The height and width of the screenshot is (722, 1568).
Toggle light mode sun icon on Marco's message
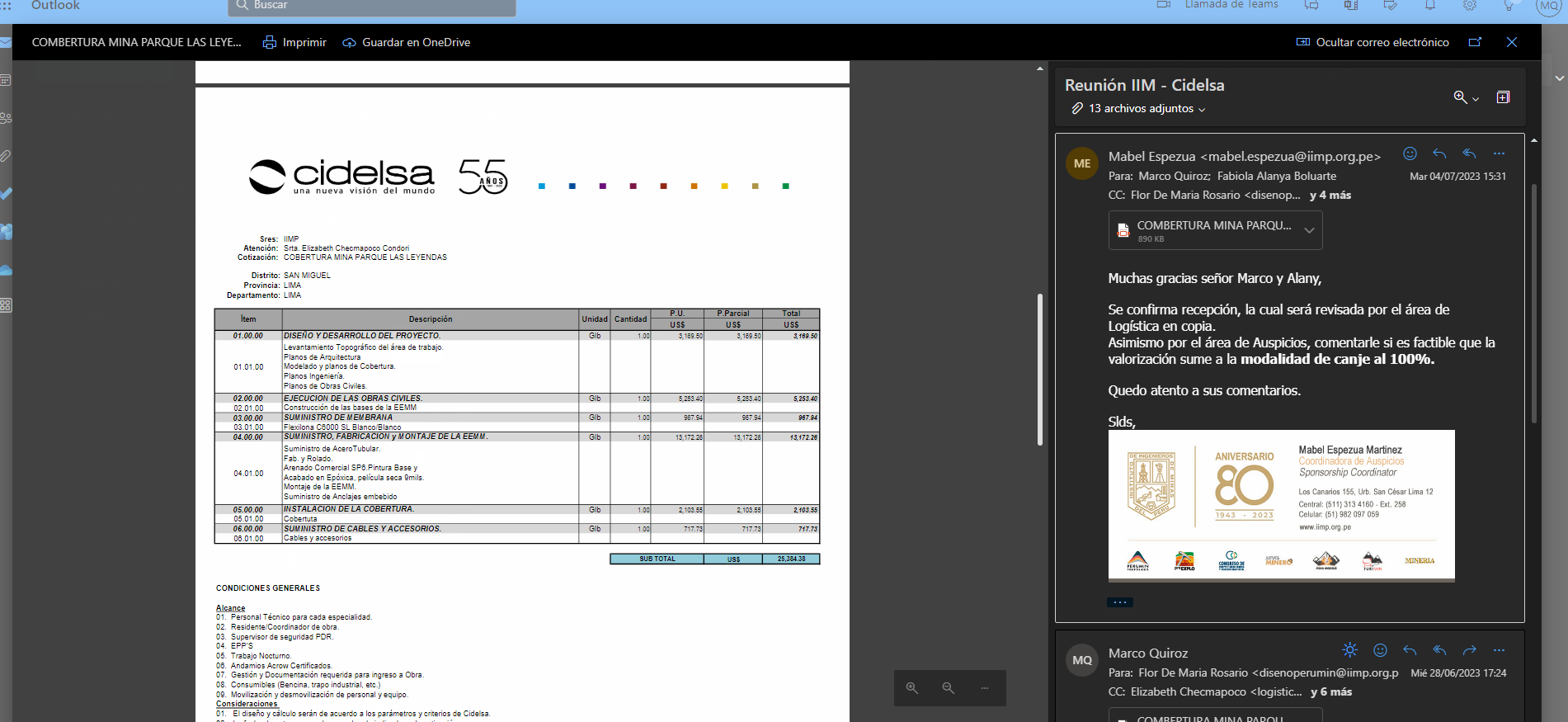pyautogui.click(x=1349, y=650)
